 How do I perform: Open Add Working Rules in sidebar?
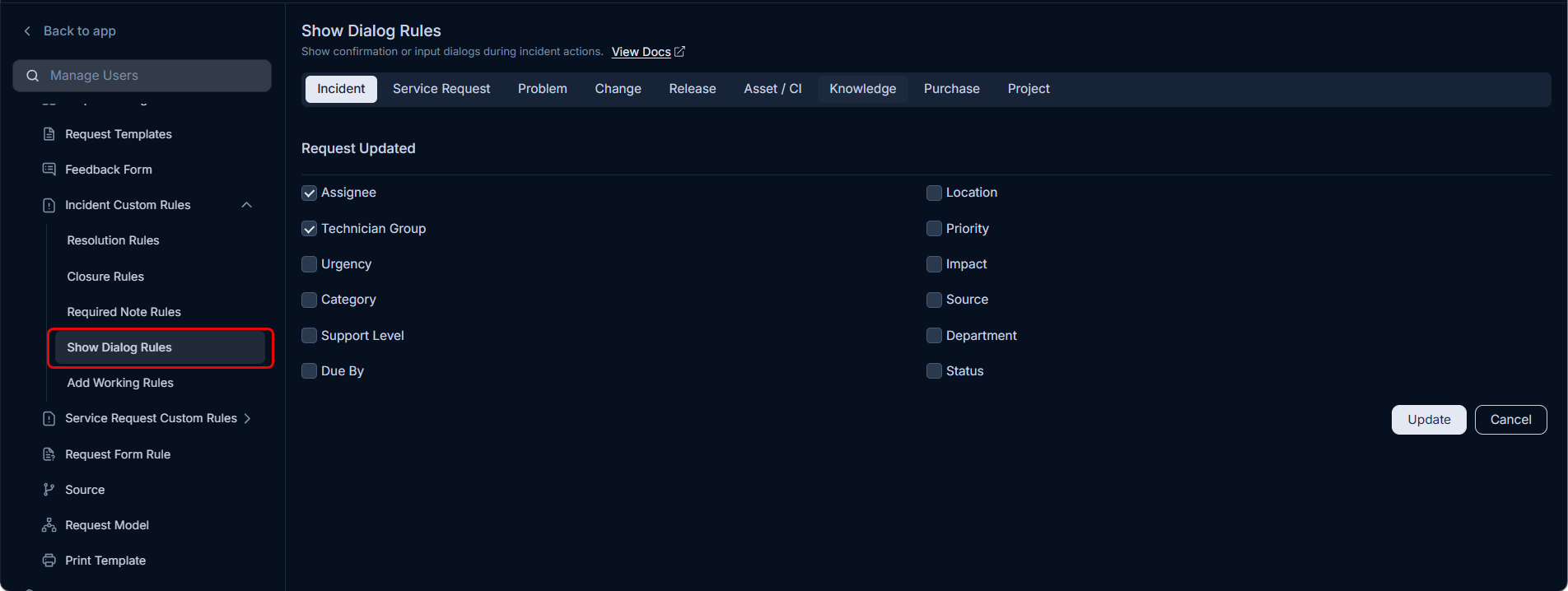coord(120,383)
